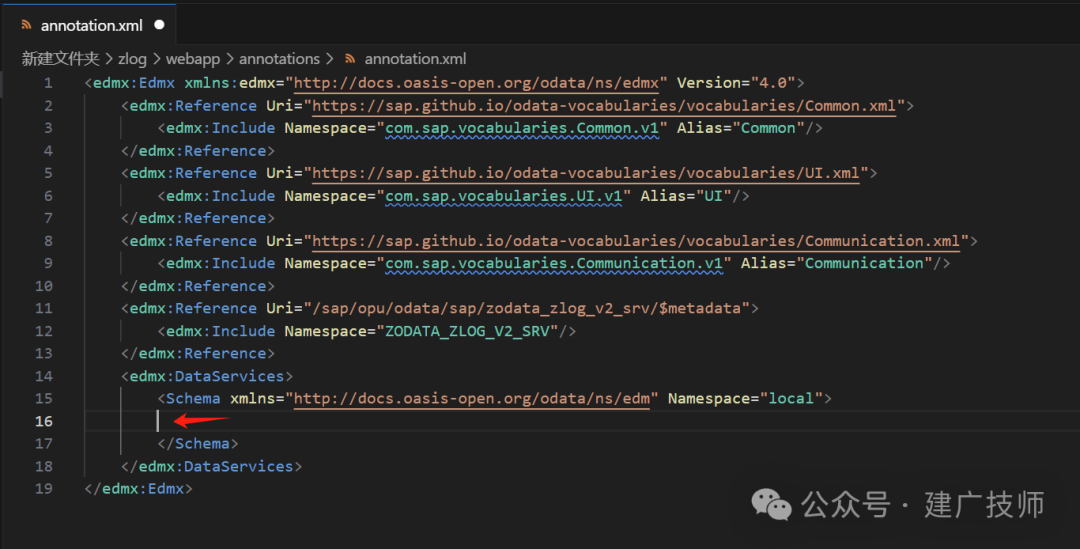Click line number 16 in the gutter

coord(43,421)
